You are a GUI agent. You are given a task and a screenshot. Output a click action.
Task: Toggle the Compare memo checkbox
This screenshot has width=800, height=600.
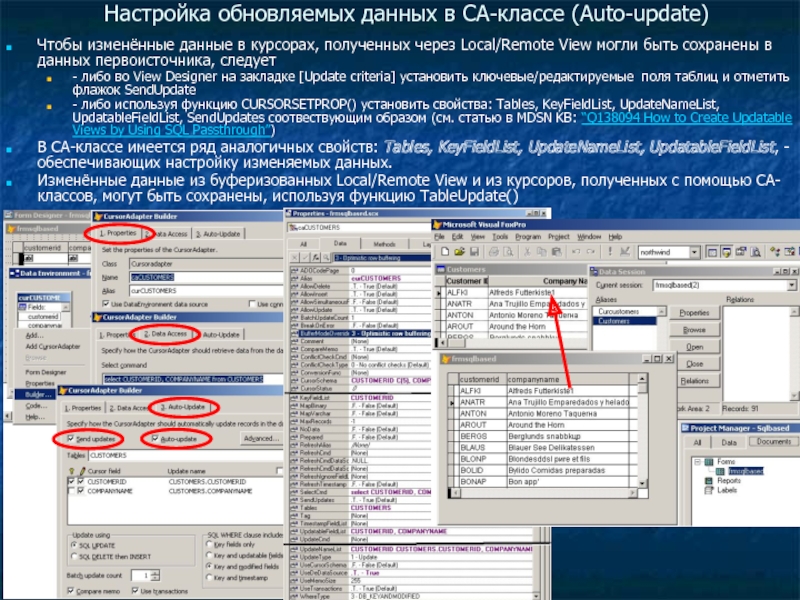pyautogui.click(x=70, y=591)
